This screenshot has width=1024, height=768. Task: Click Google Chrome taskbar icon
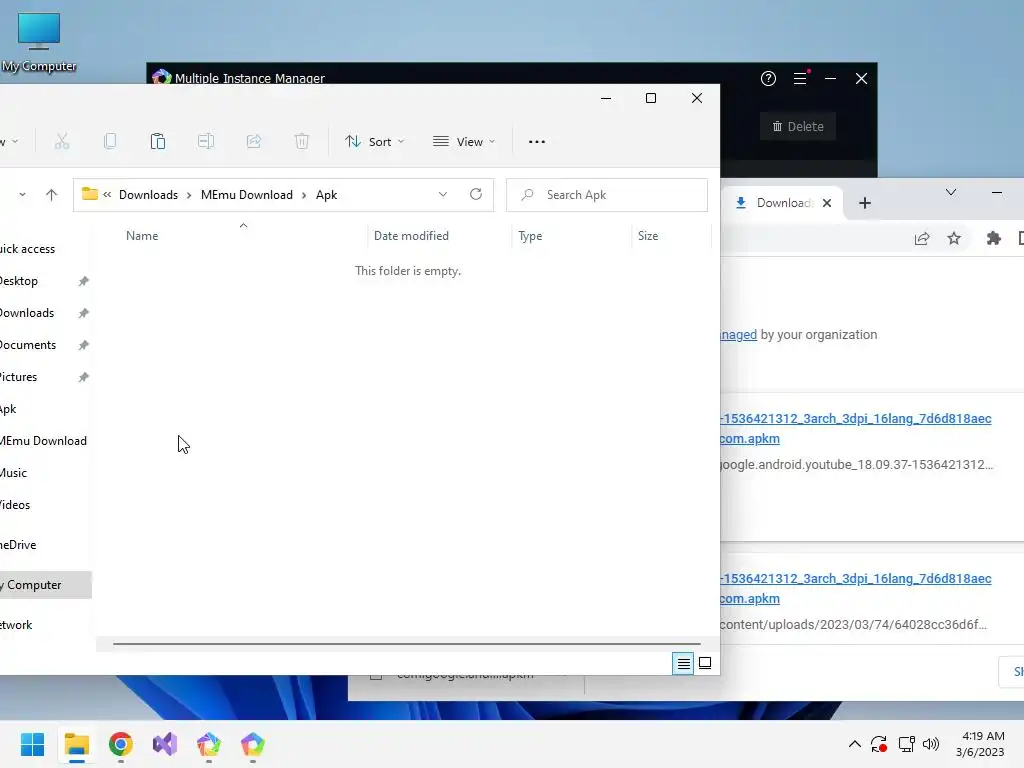coord(121,744)
